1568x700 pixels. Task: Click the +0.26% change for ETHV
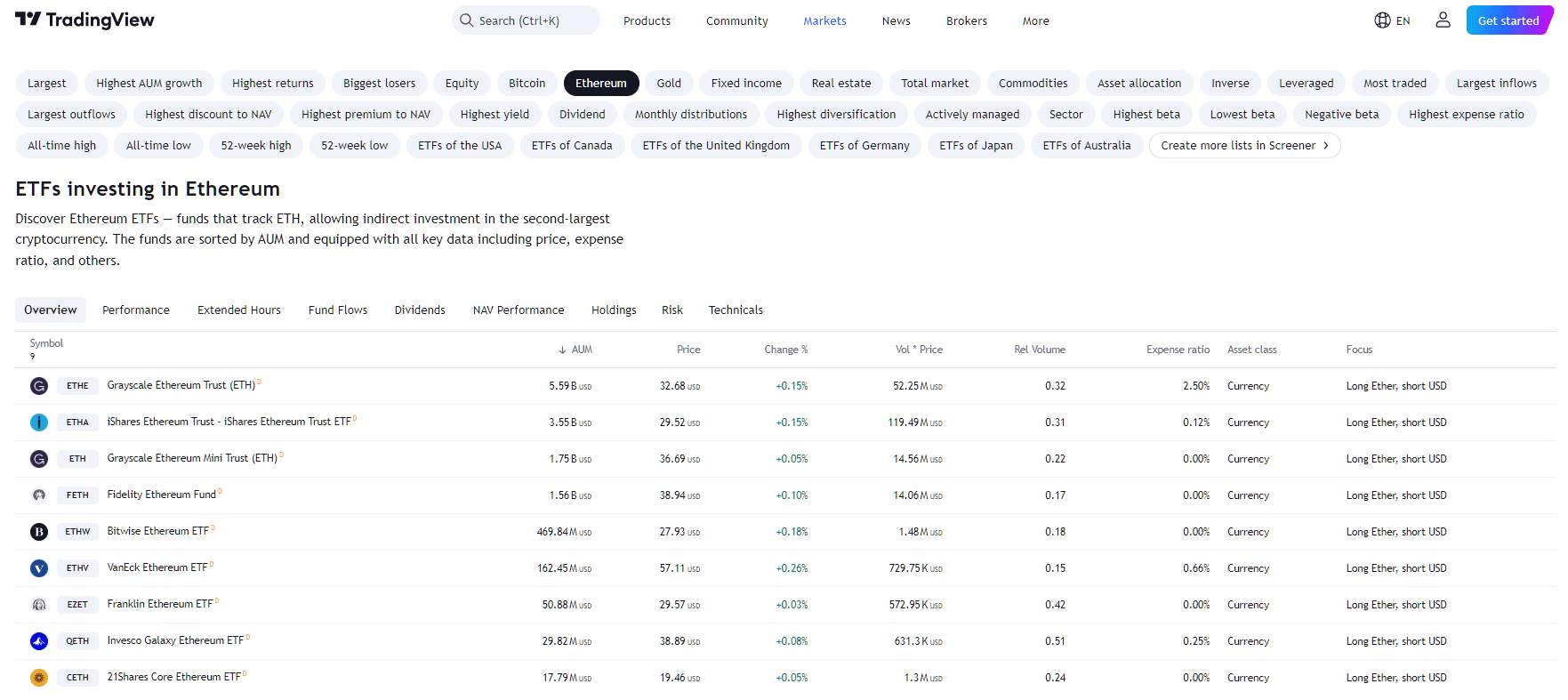792,568
